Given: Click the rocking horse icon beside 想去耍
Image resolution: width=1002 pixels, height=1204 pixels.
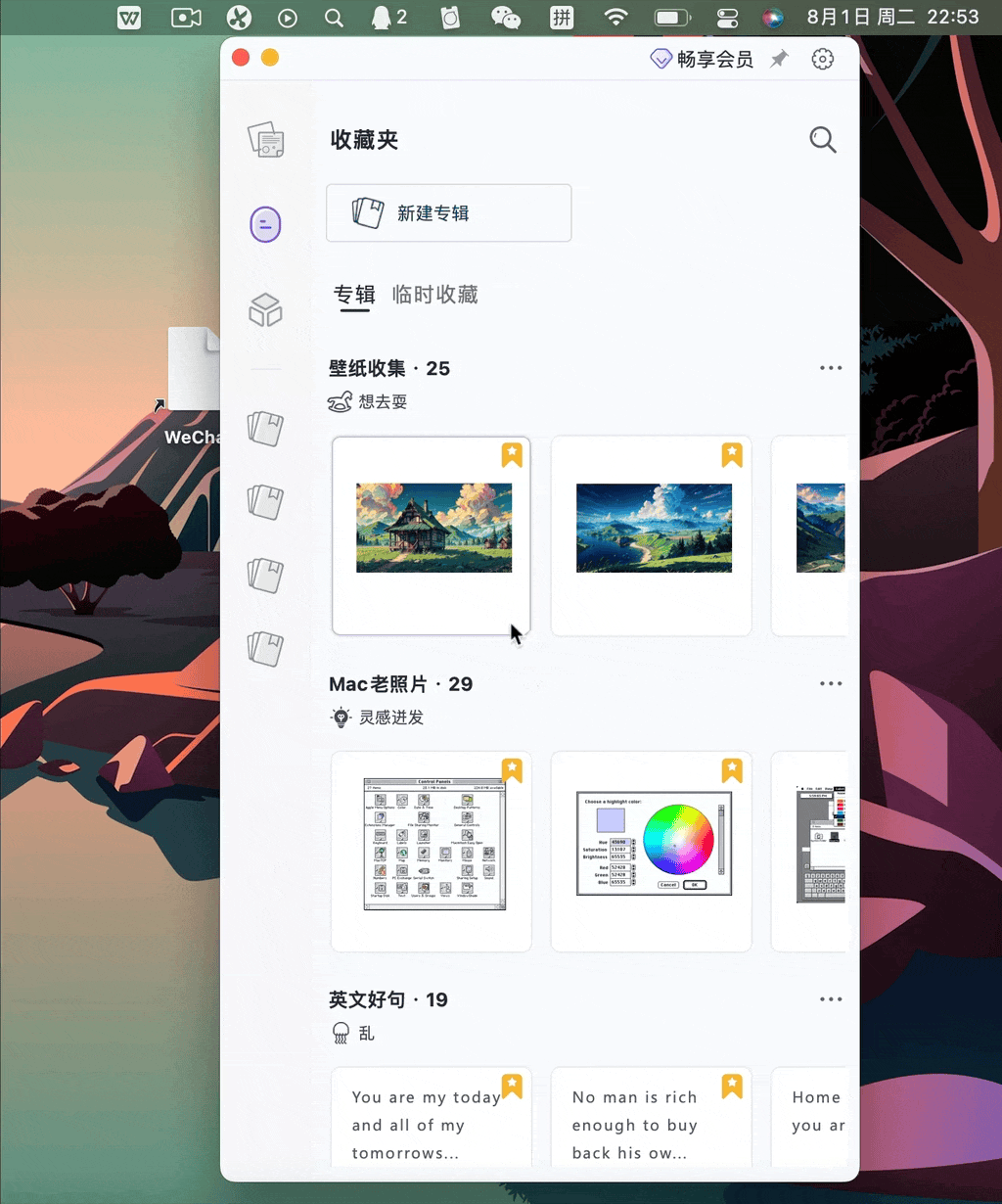Looking at the screenshot, I should click(x=340, y=401).
